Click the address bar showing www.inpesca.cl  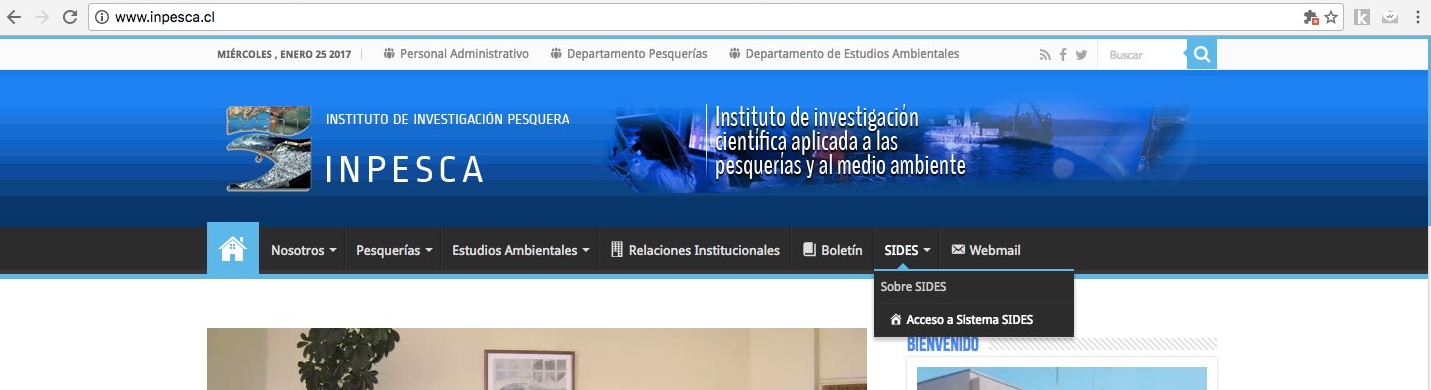pos(700,17)
